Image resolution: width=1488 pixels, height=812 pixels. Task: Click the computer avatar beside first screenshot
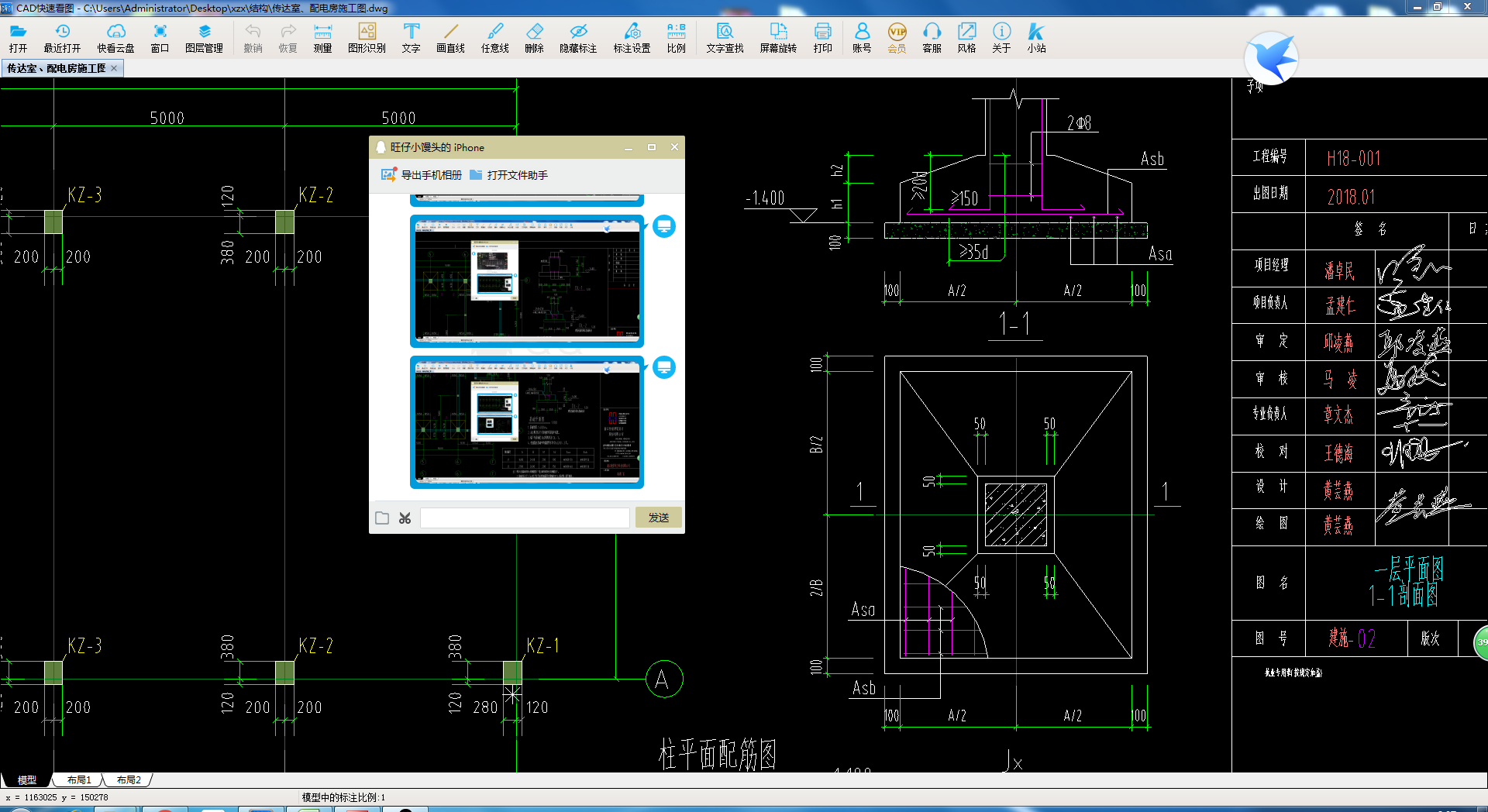coord(664,226)
